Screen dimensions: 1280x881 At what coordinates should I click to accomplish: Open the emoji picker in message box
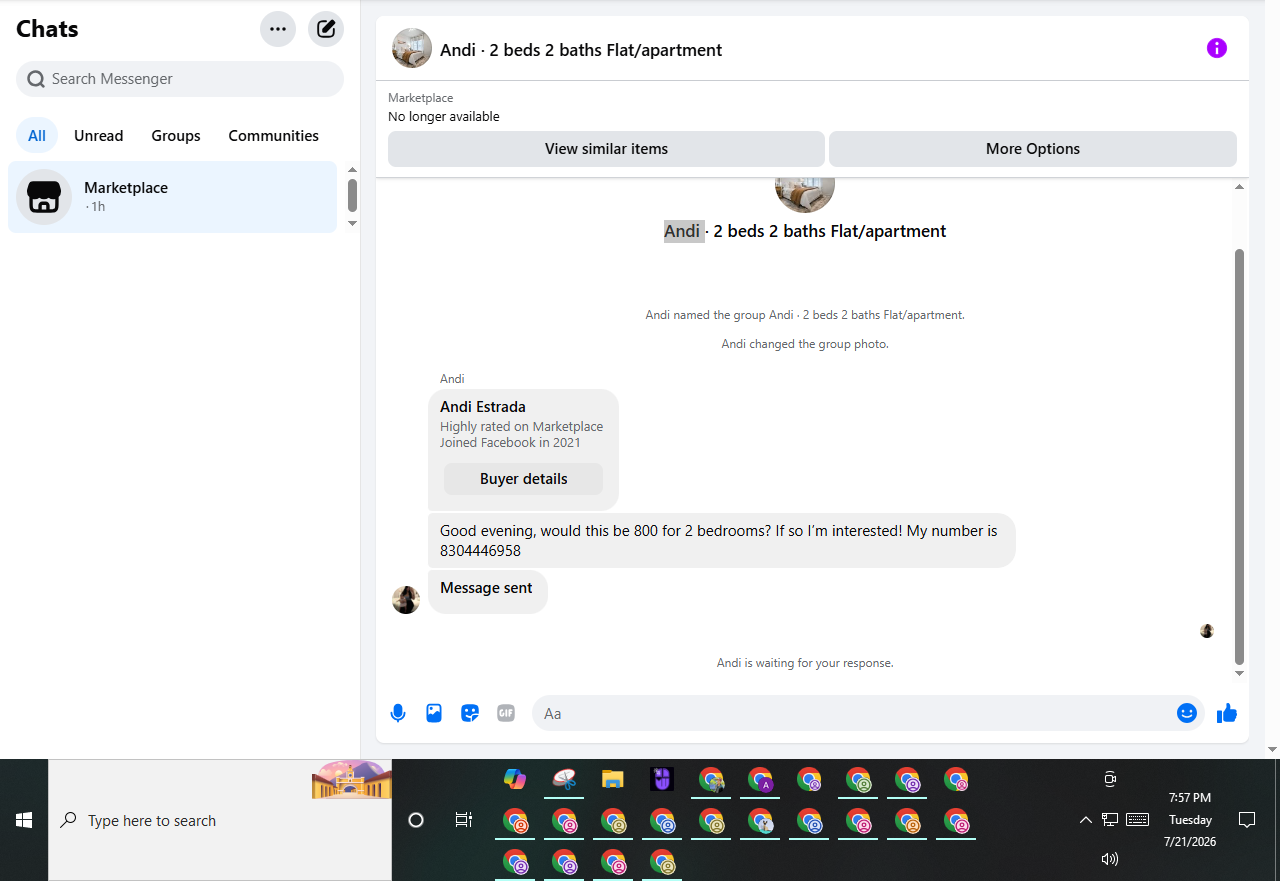(x=1187, y=713)
